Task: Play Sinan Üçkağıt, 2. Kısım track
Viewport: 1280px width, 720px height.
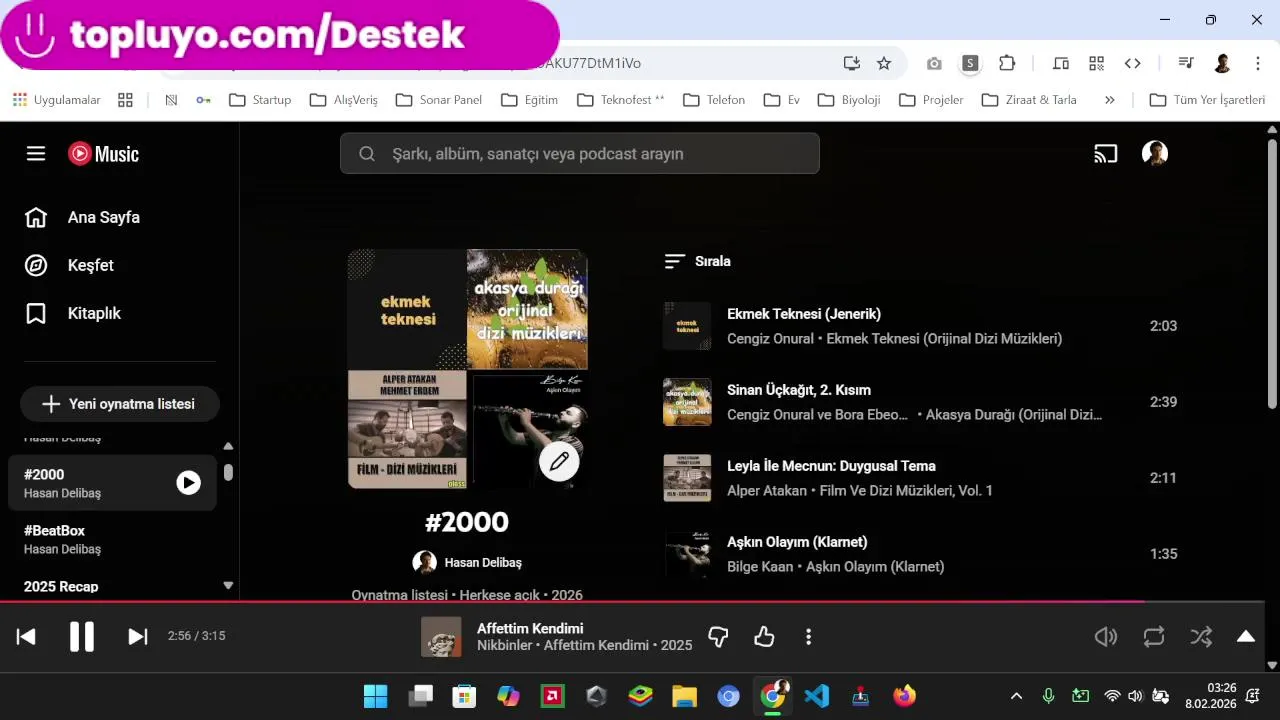Action: [799, 390]
